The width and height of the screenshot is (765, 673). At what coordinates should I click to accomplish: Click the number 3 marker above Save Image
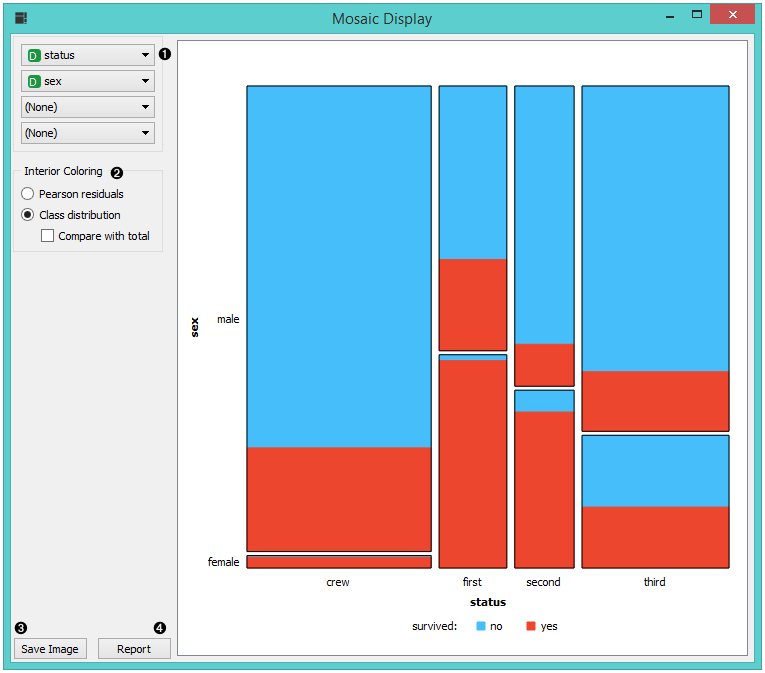21,628
